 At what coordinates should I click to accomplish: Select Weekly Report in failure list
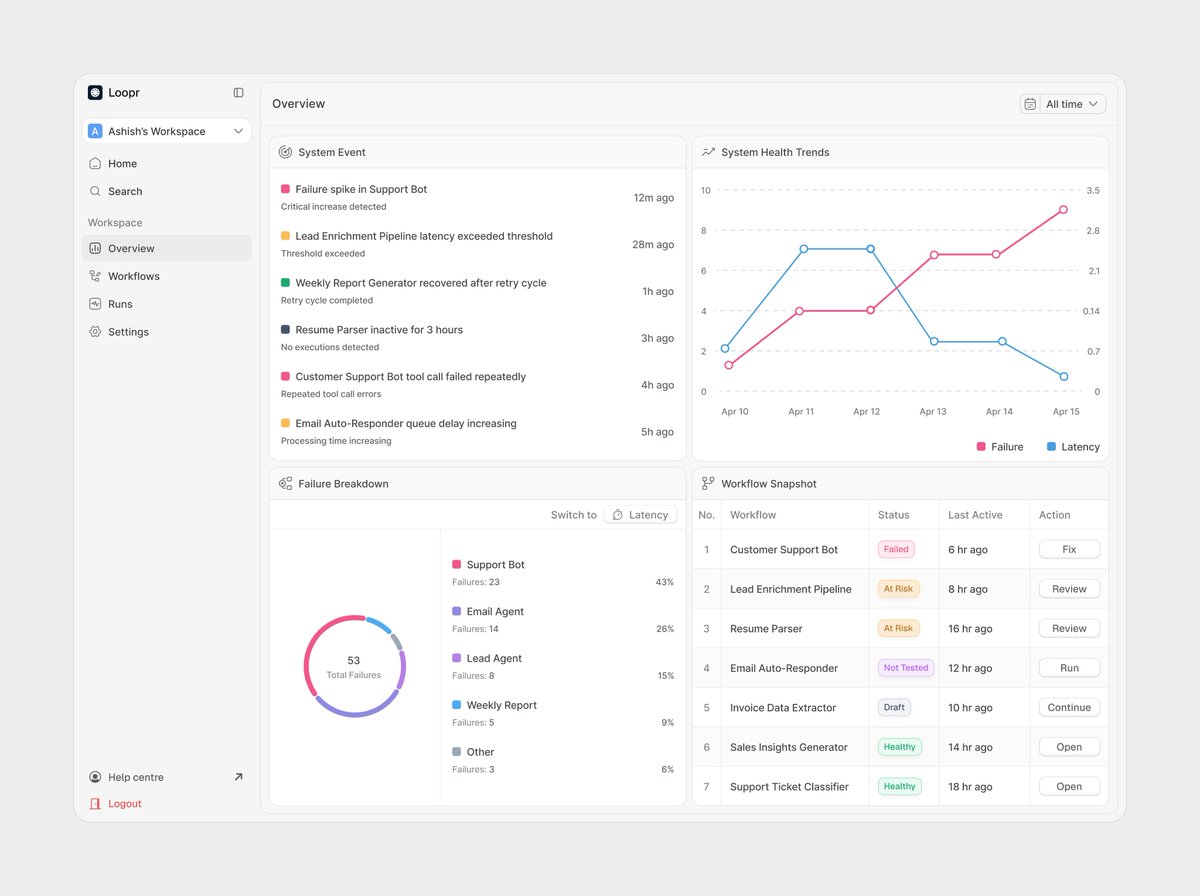tap(563, 713)
